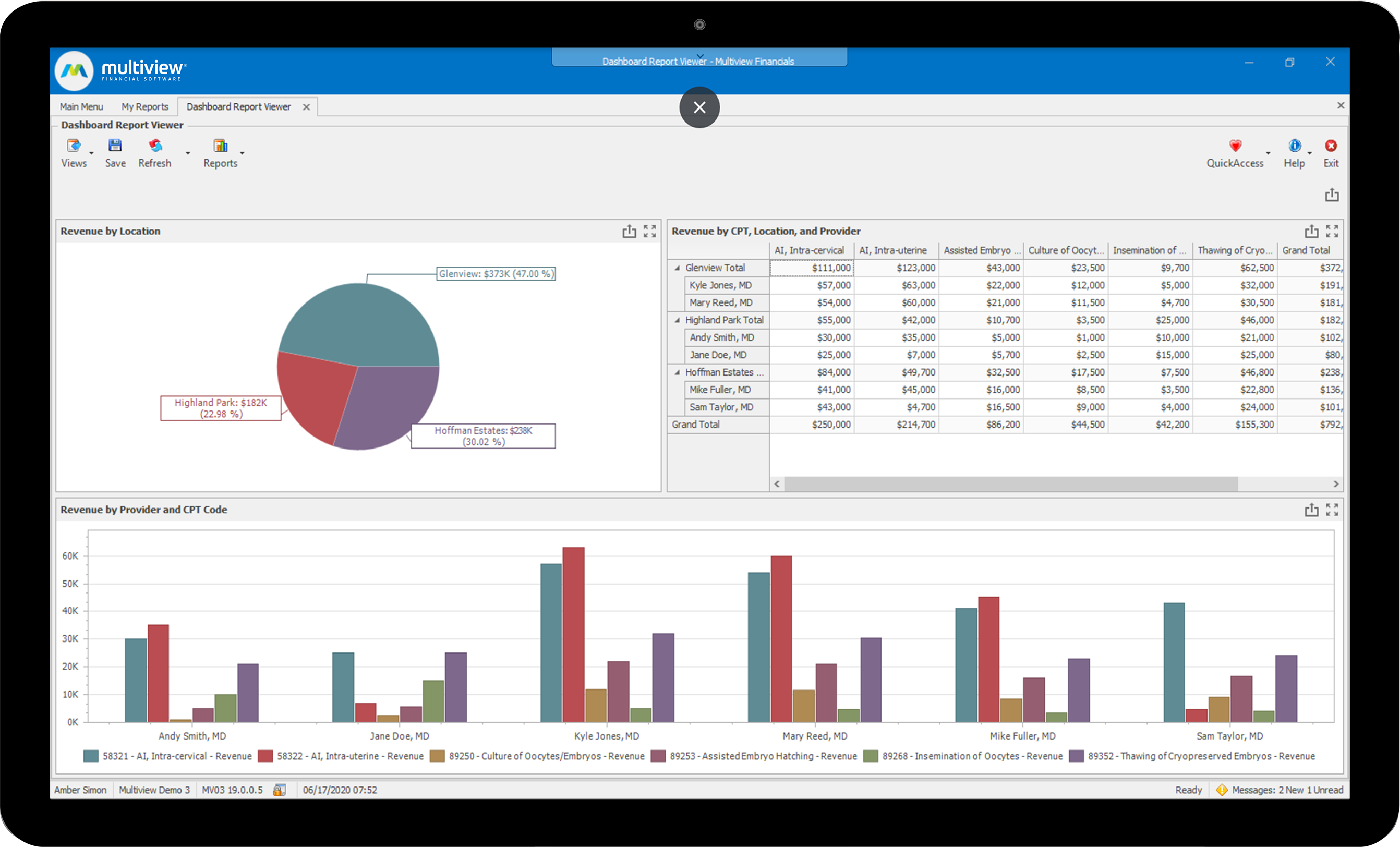The height and width of the screenshot is (847, 1400).
Task: Click the Help icon
Action: (1294, 147)
